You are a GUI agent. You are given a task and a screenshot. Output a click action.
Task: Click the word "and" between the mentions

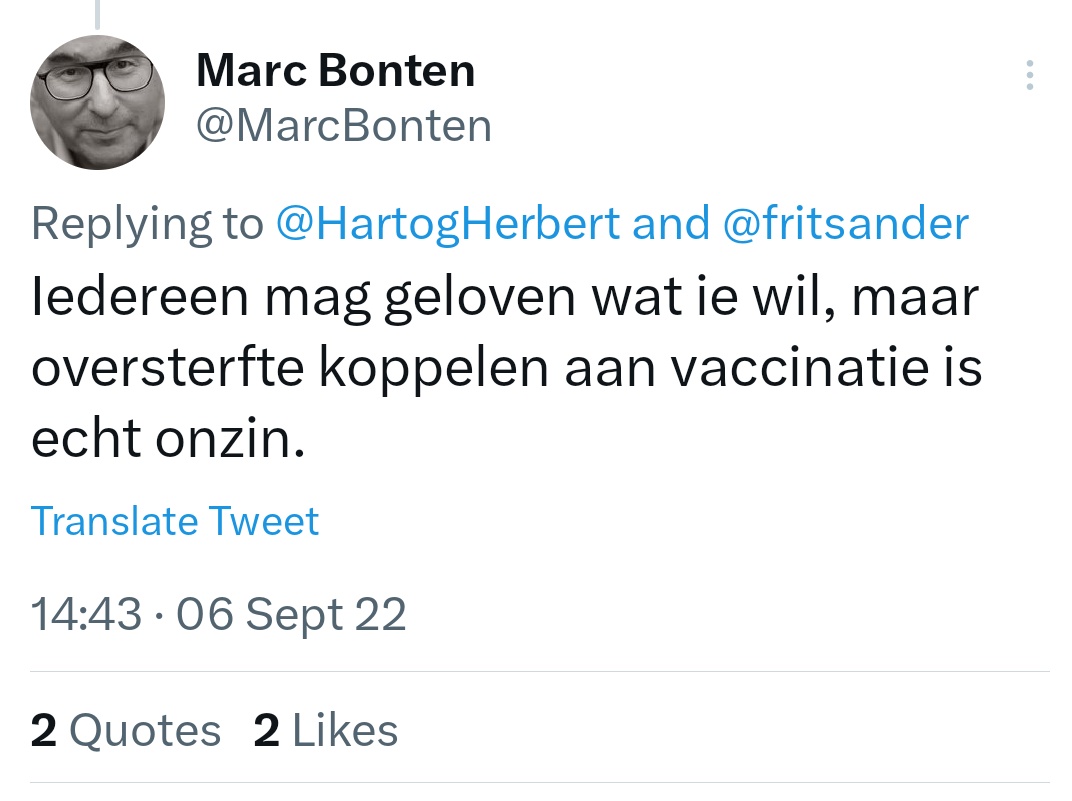point(670,224)
